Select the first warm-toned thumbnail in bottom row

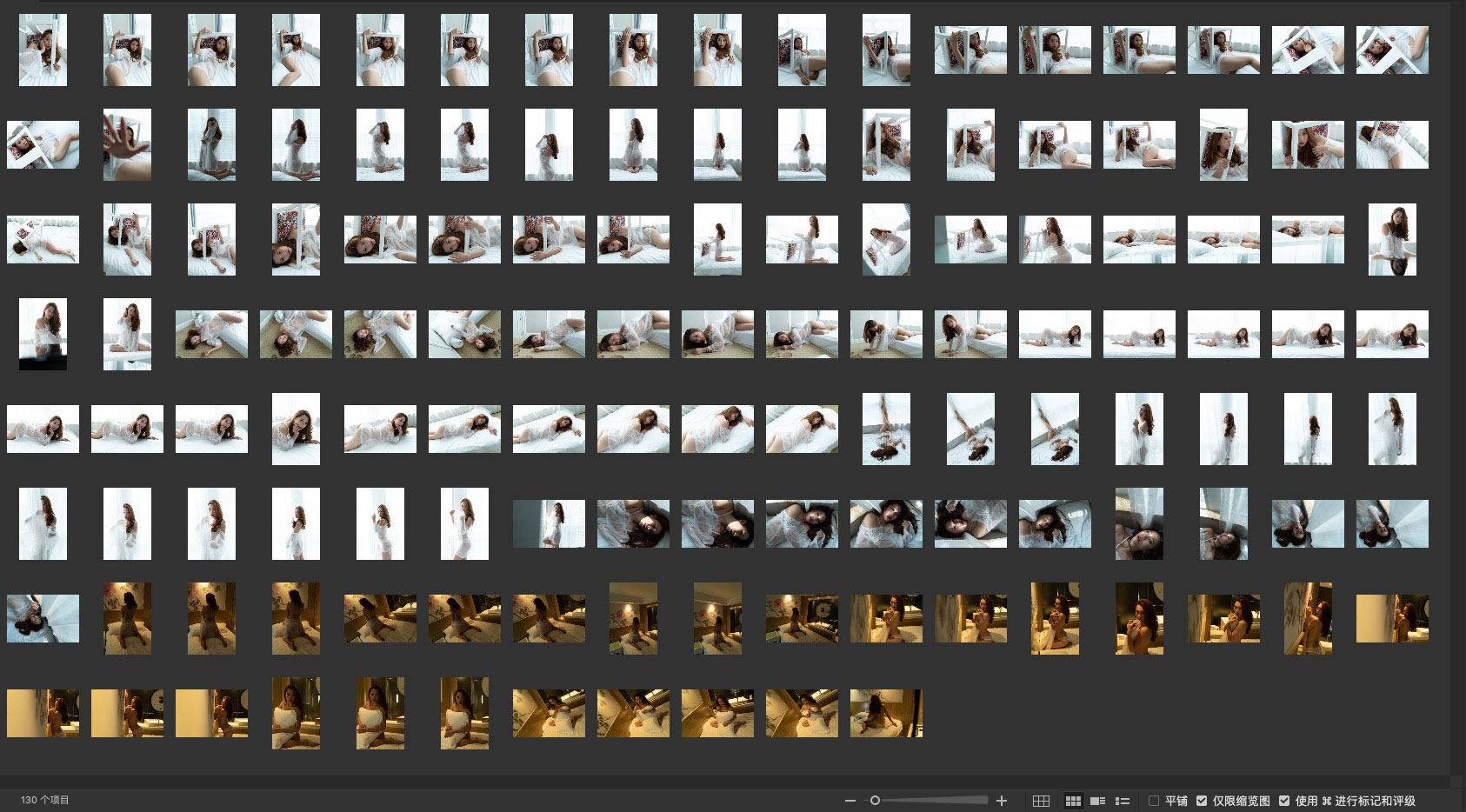tap(43, 713)
